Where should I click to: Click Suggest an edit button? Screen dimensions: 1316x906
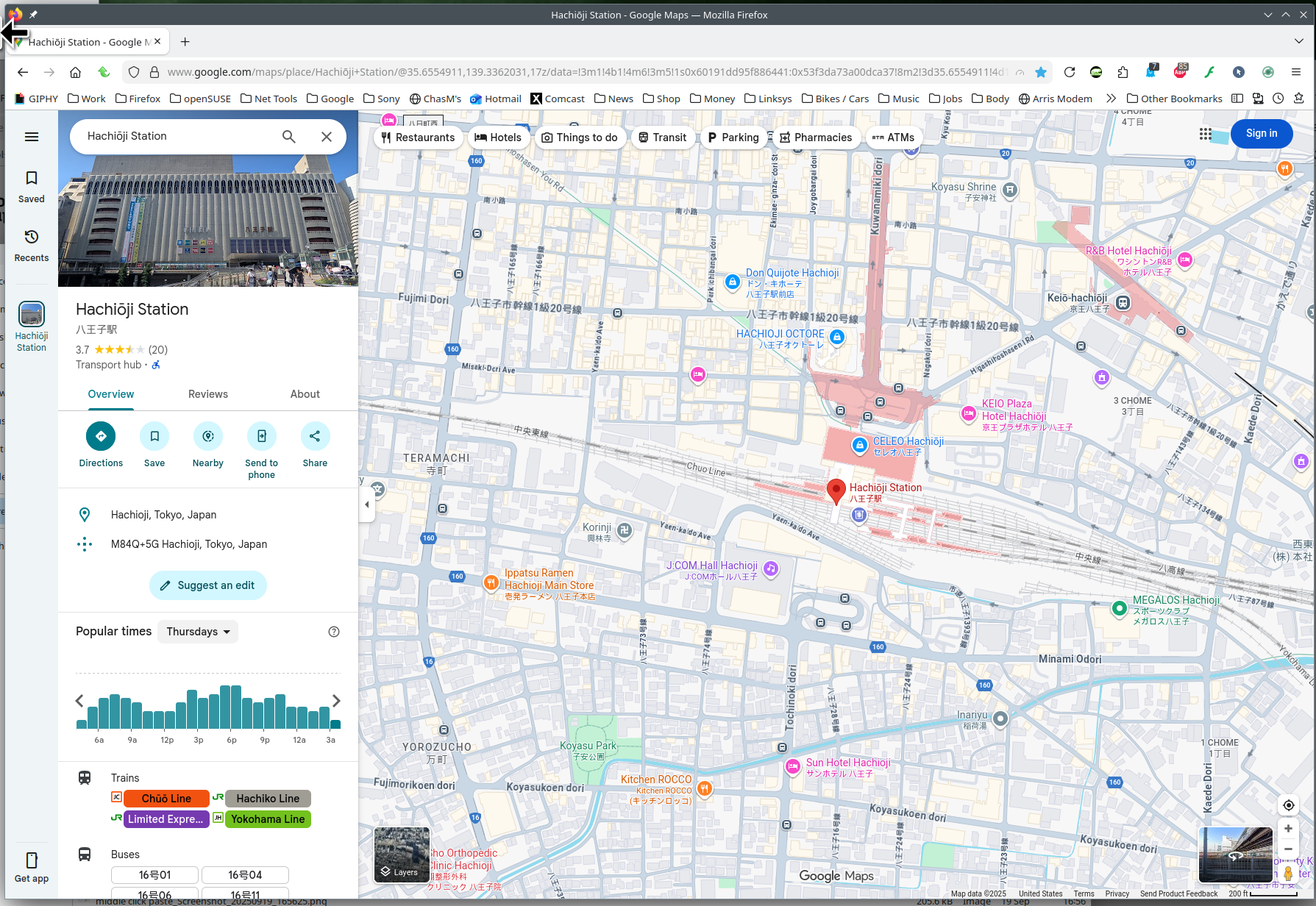[208, 585]
